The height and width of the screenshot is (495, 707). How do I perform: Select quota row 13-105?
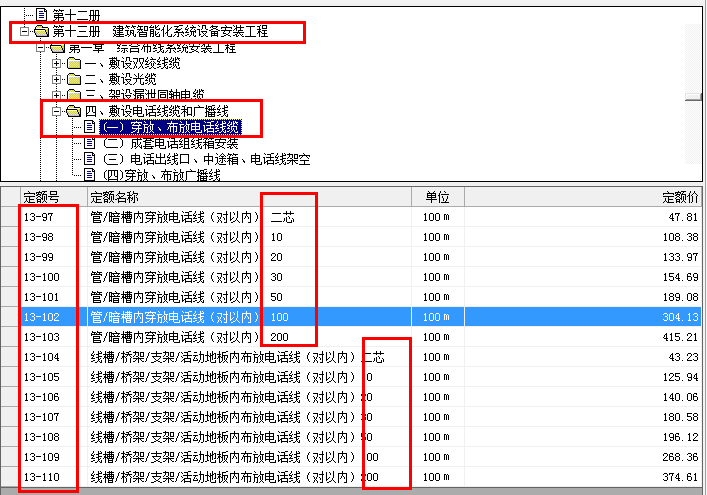click(x=351, y=377)
